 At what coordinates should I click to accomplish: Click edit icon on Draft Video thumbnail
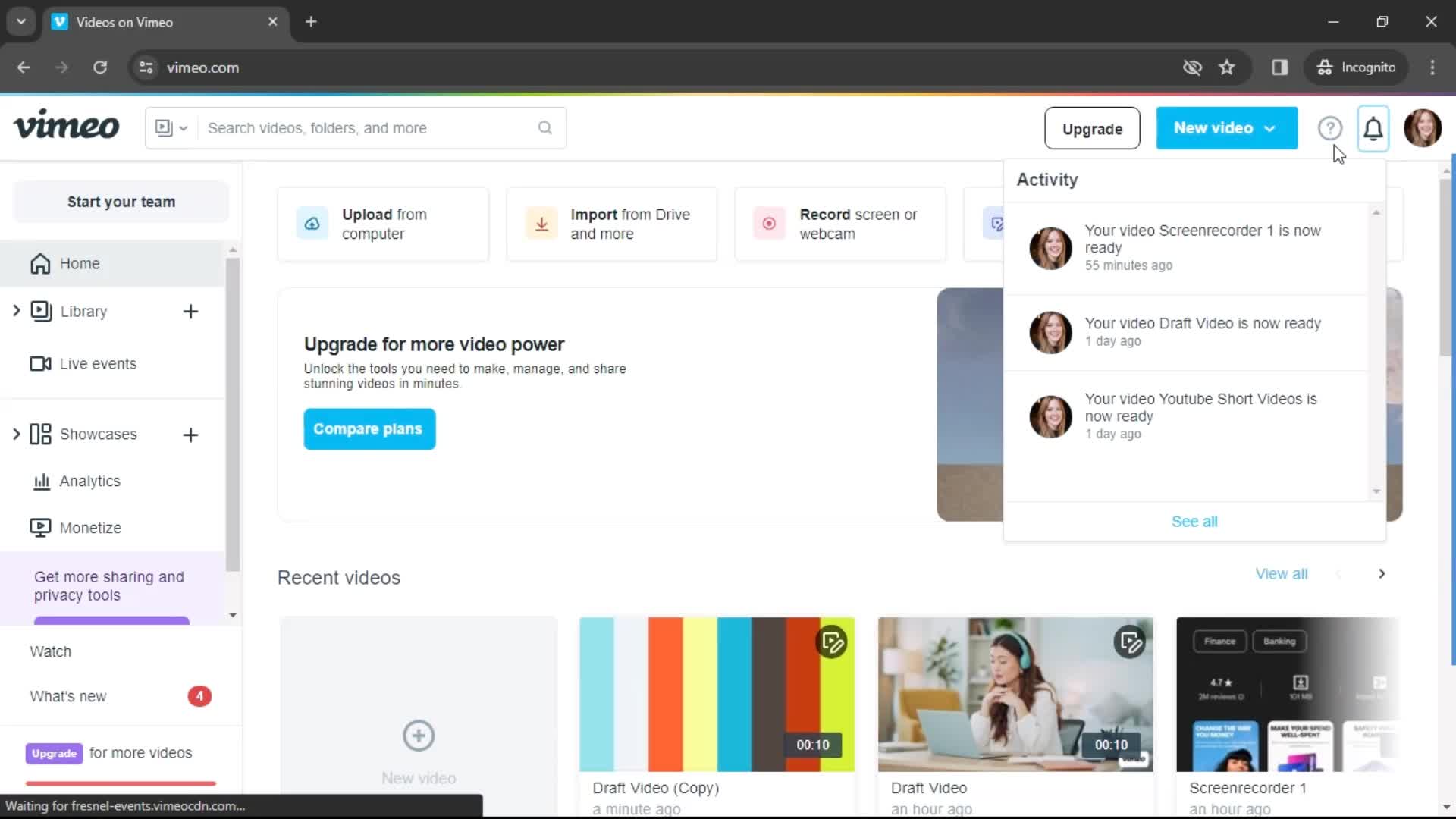click(1130, 642)
